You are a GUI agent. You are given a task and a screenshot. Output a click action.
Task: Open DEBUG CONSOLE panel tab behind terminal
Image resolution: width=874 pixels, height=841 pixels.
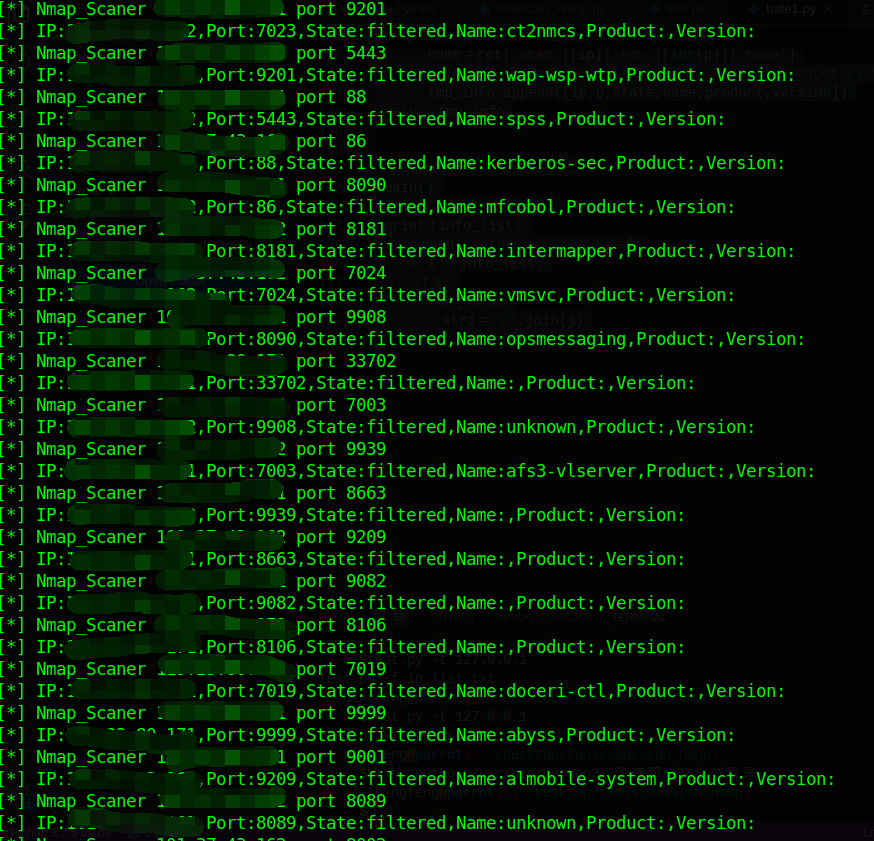point(543,618)
